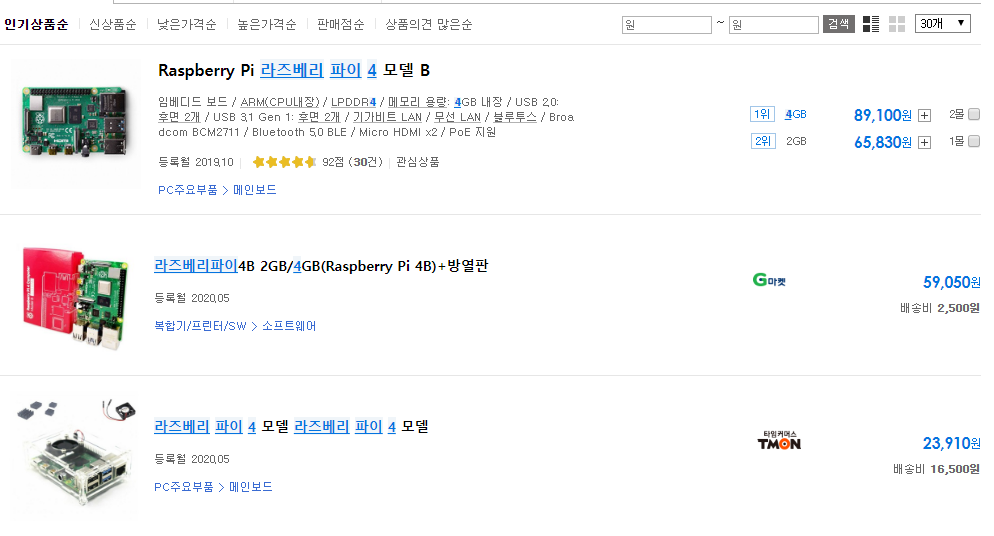This screenshot has width=994, height=536.
Task: Click the 65,830원 price link
Action: coord(882,143)
